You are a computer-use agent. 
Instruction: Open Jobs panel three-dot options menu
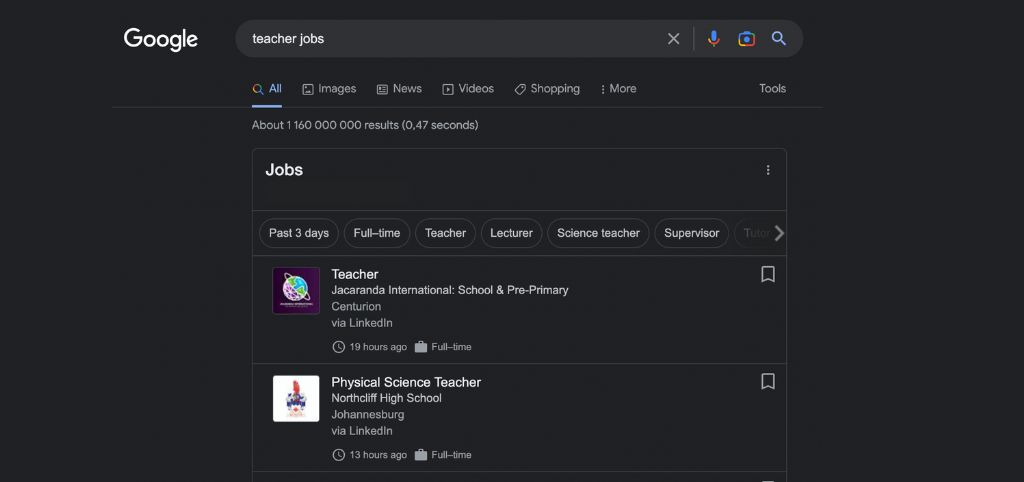click(768, 170)
